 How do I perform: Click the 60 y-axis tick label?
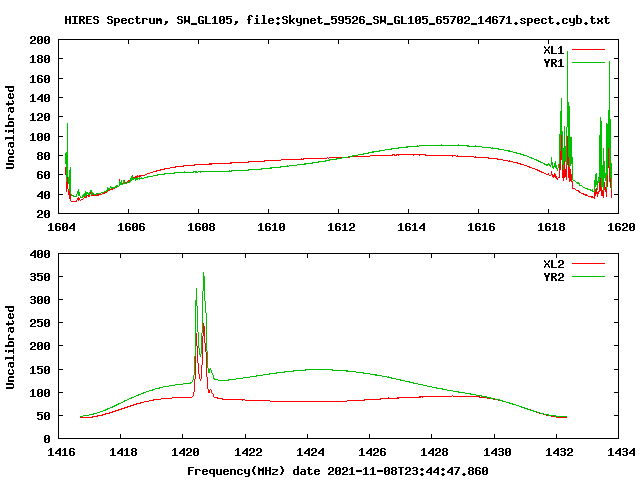44,175
